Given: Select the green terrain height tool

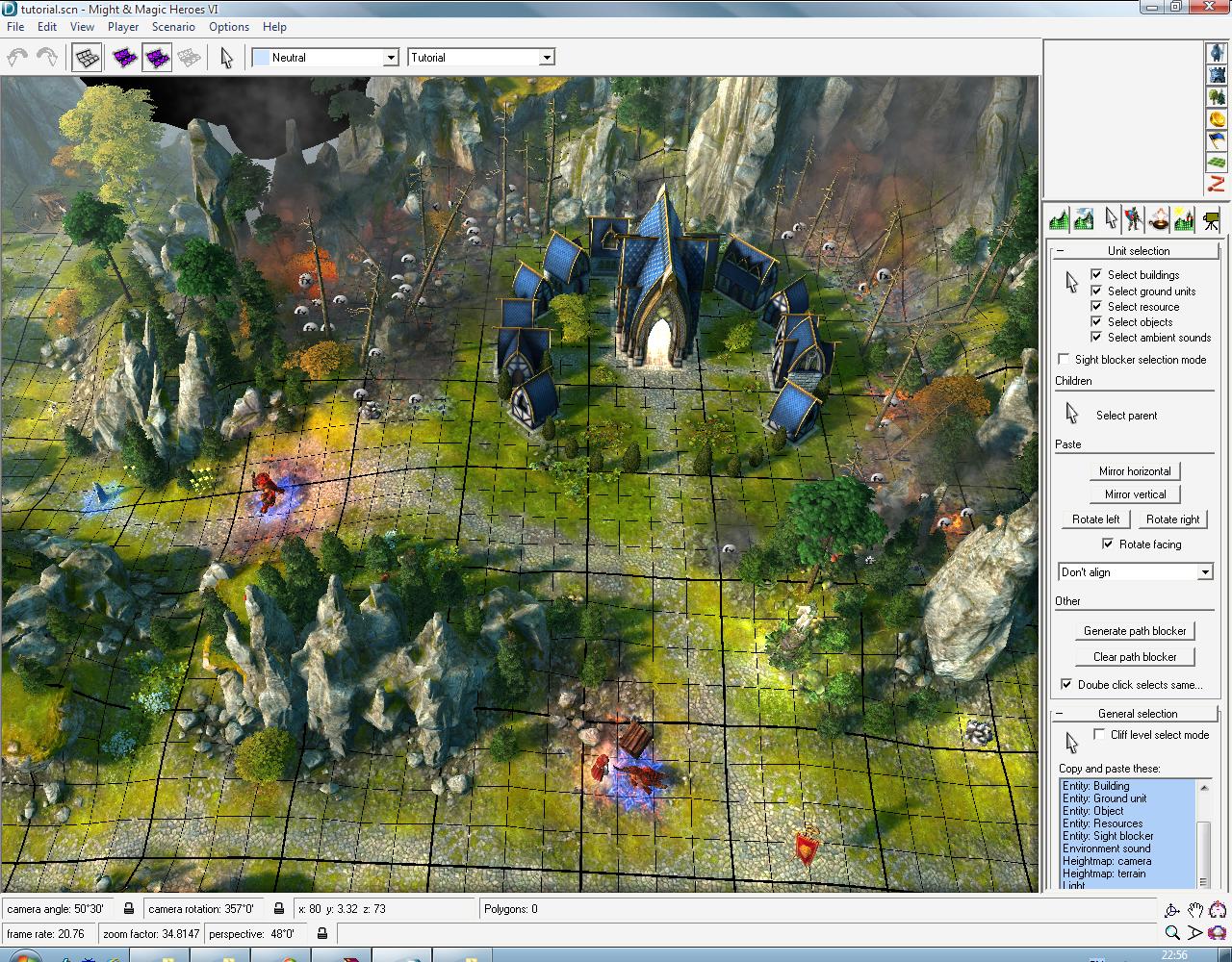Looking at the screenshot, I should [x=1059, y=220].
